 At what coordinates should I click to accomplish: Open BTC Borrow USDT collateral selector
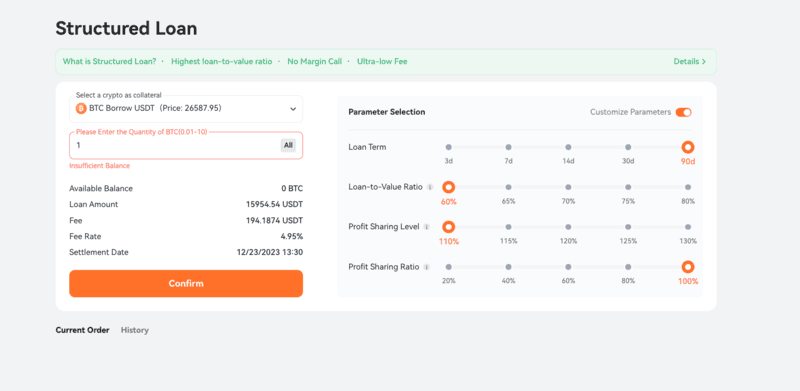pyautogui.click(x=186, y=109)
